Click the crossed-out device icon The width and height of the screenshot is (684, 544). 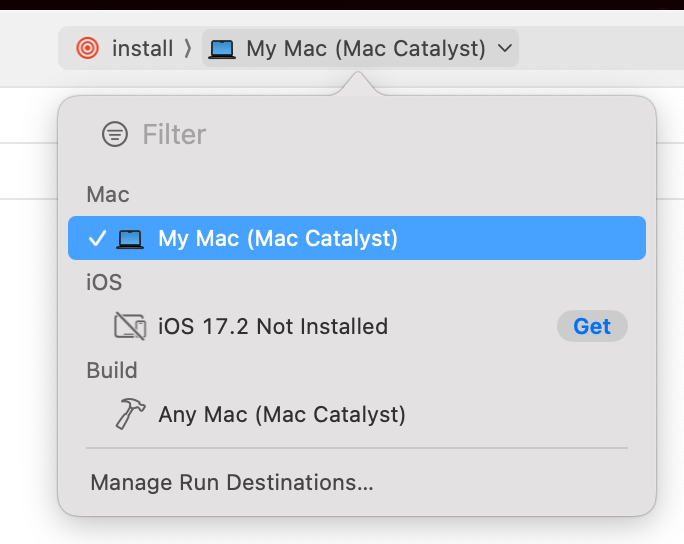pos(130,326)
